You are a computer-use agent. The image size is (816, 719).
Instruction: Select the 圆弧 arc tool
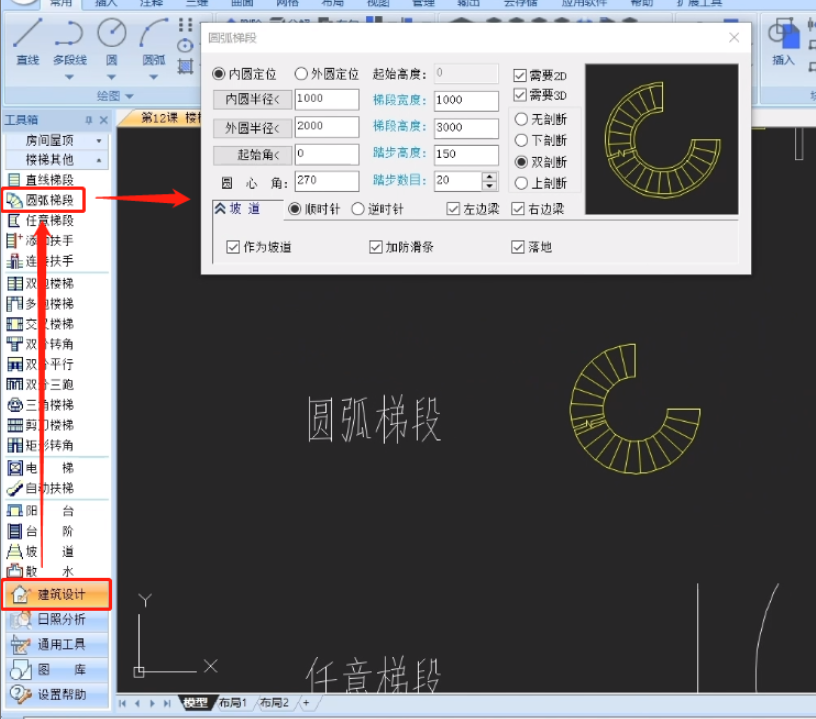tap(154, 42)
